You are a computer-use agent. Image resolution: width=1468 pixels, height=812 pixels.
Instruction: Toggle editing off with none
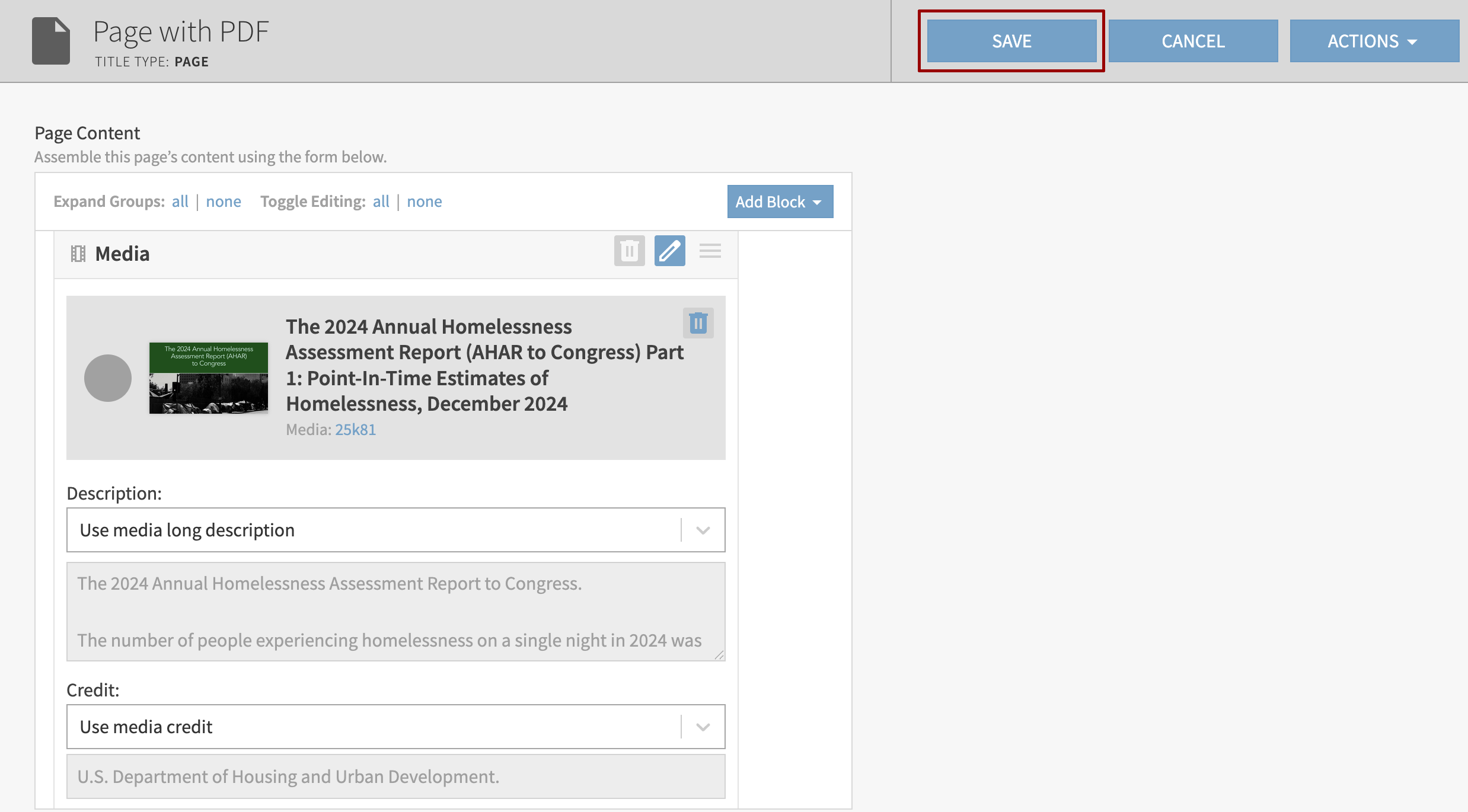(x=425, y=202)
